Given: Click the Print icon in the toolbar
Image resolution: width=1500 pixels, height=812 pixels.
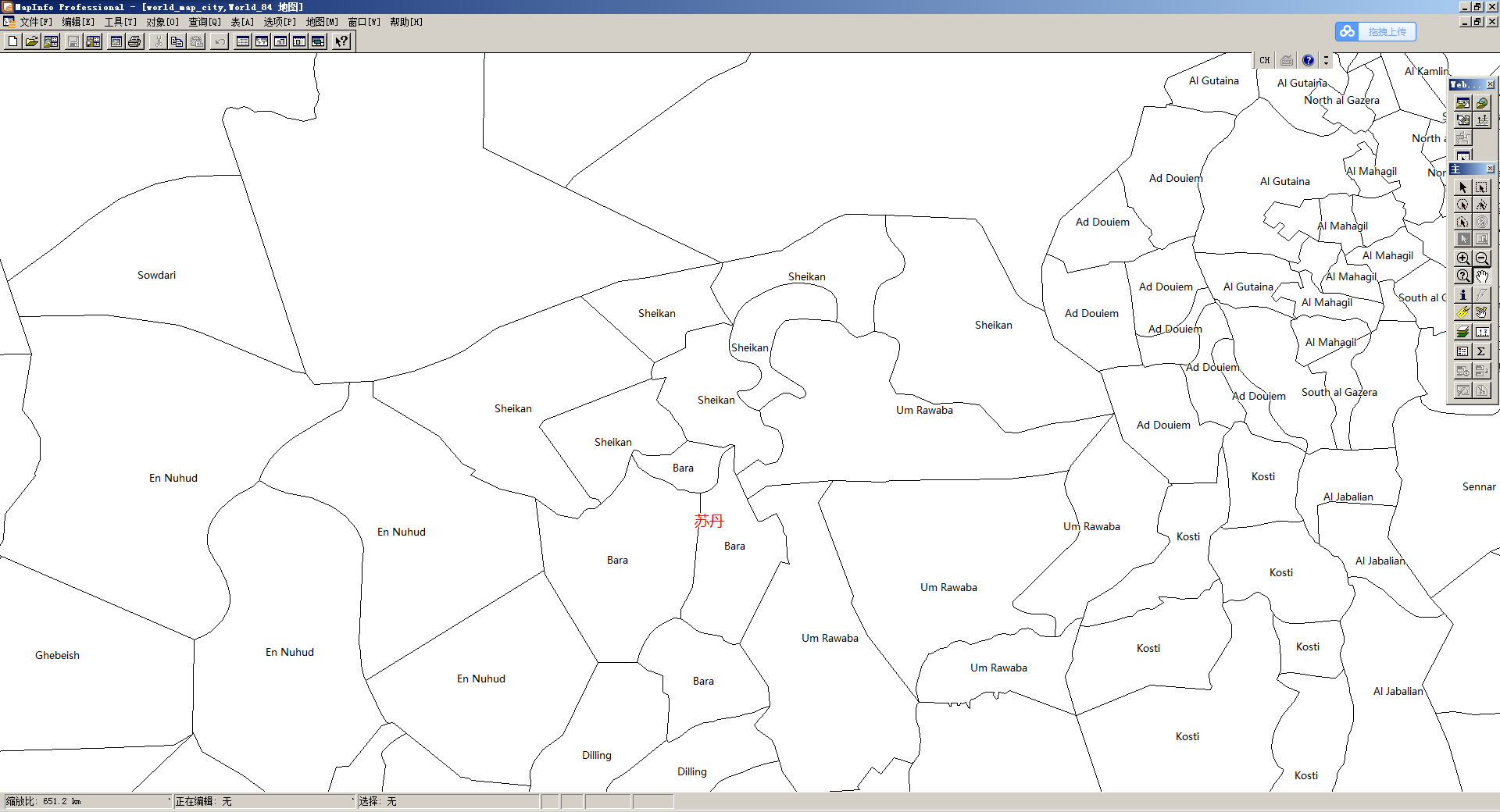Looking at the screenshot, I should tap(135, 41).
